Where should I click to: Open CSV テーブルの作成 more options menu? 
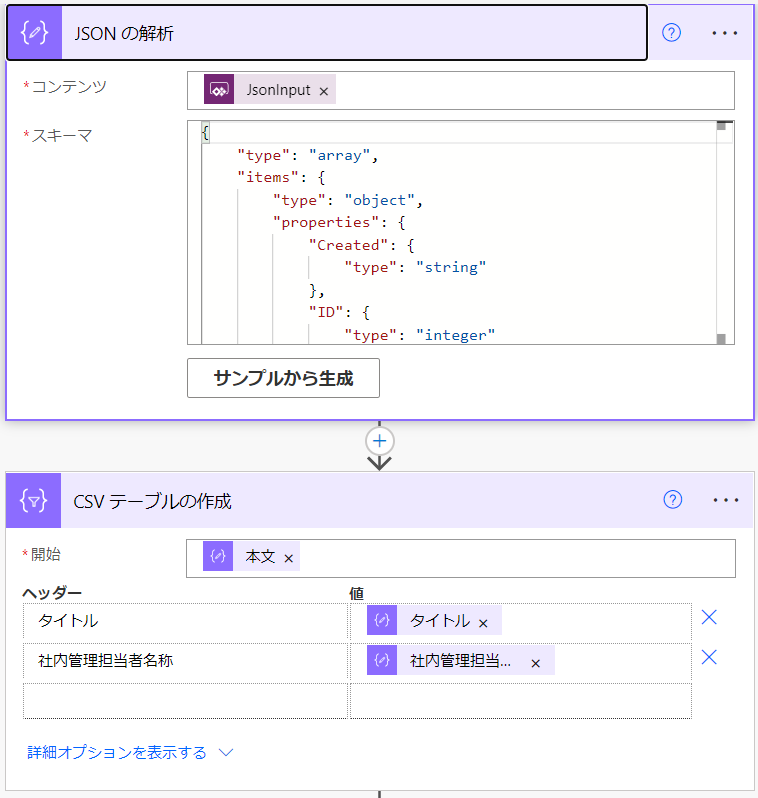(x=725, y=500)
